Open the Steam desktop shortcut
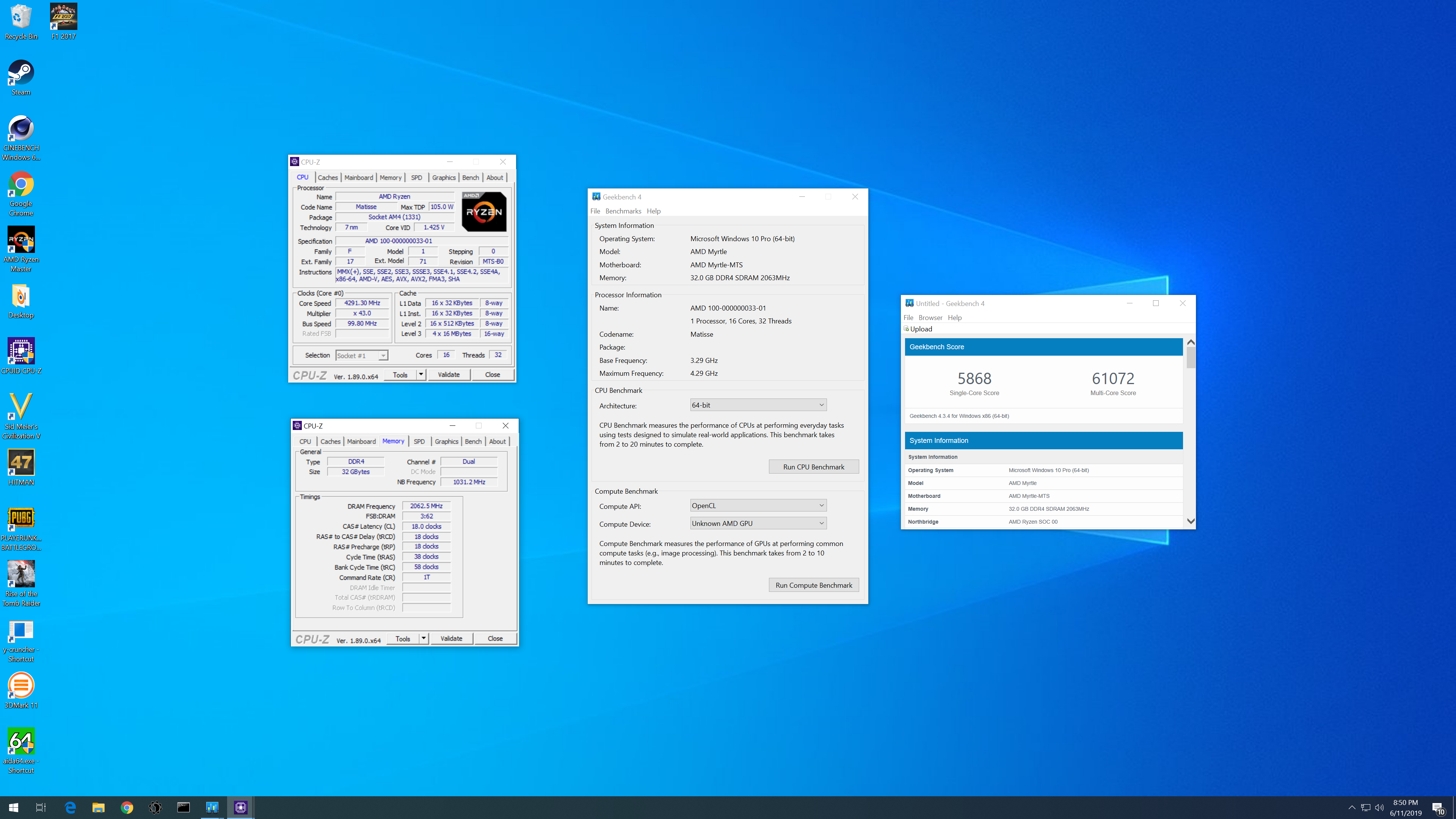 click(21, 74)
